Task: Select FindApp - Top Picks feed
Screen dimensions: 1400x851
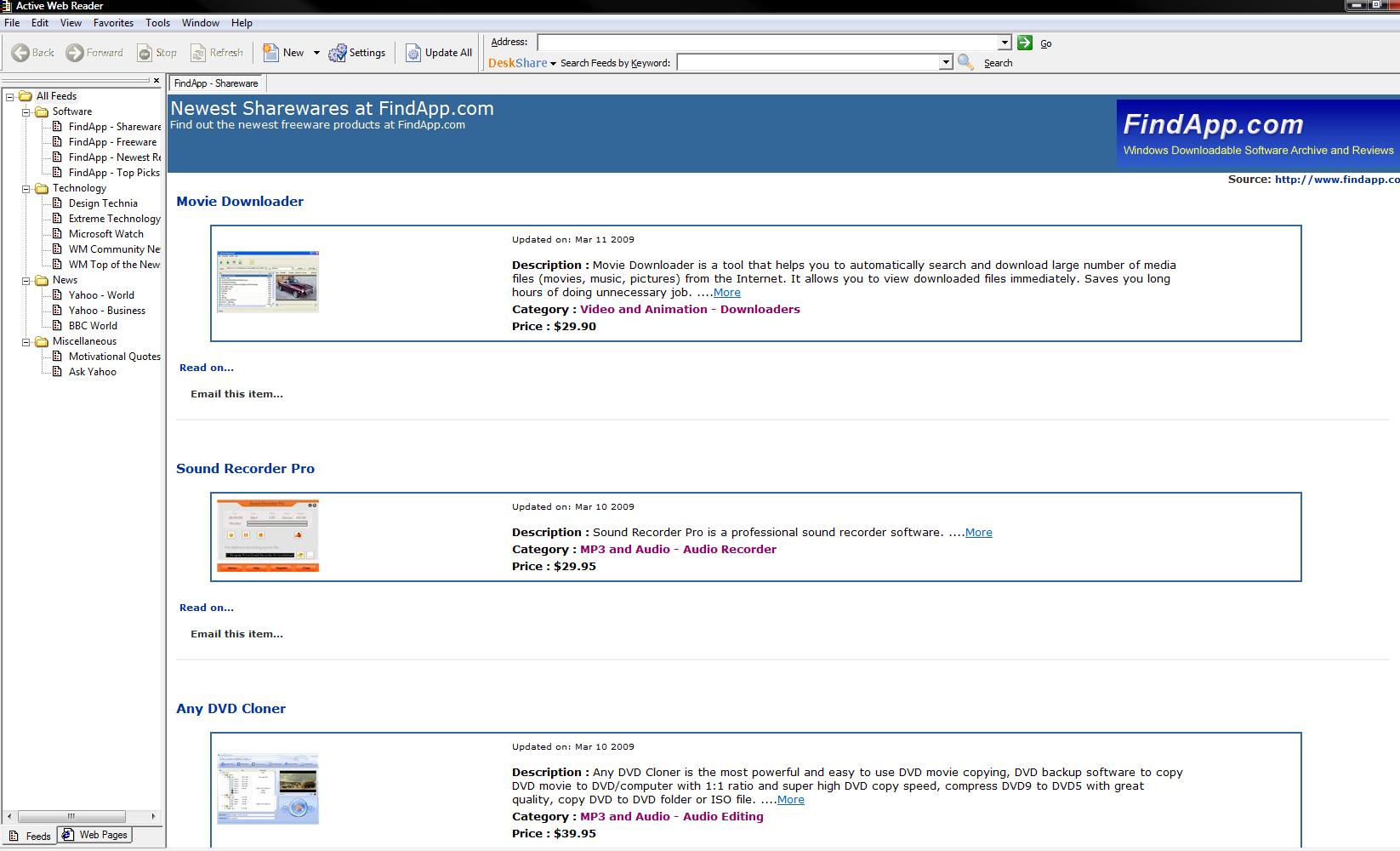Action: 114,173
